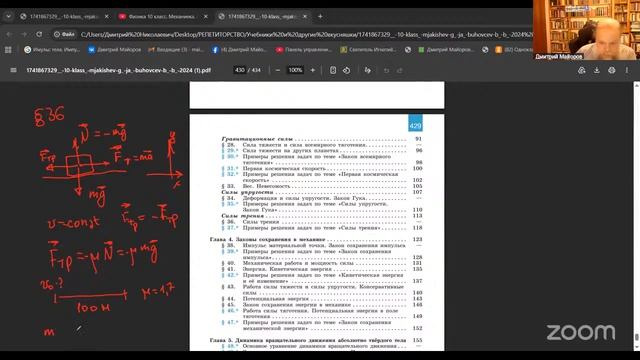Viewport: 640px width, 360px height.
Task: Click the Файл site info chip
Action: (x=64, y=34)
